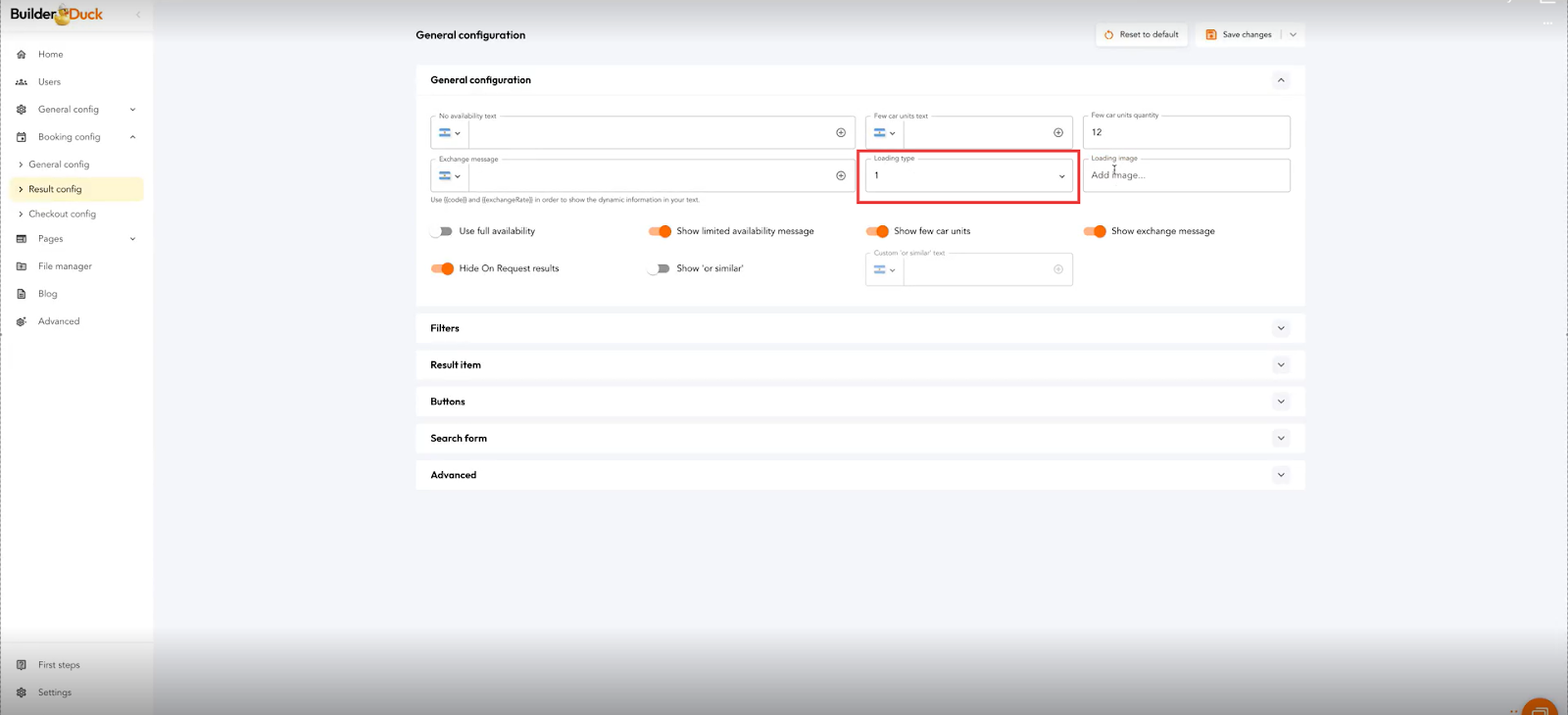Expand the Search form section
Image resolution: width=1568 pixels, height=715 pixels.
tap(1281, 439)
